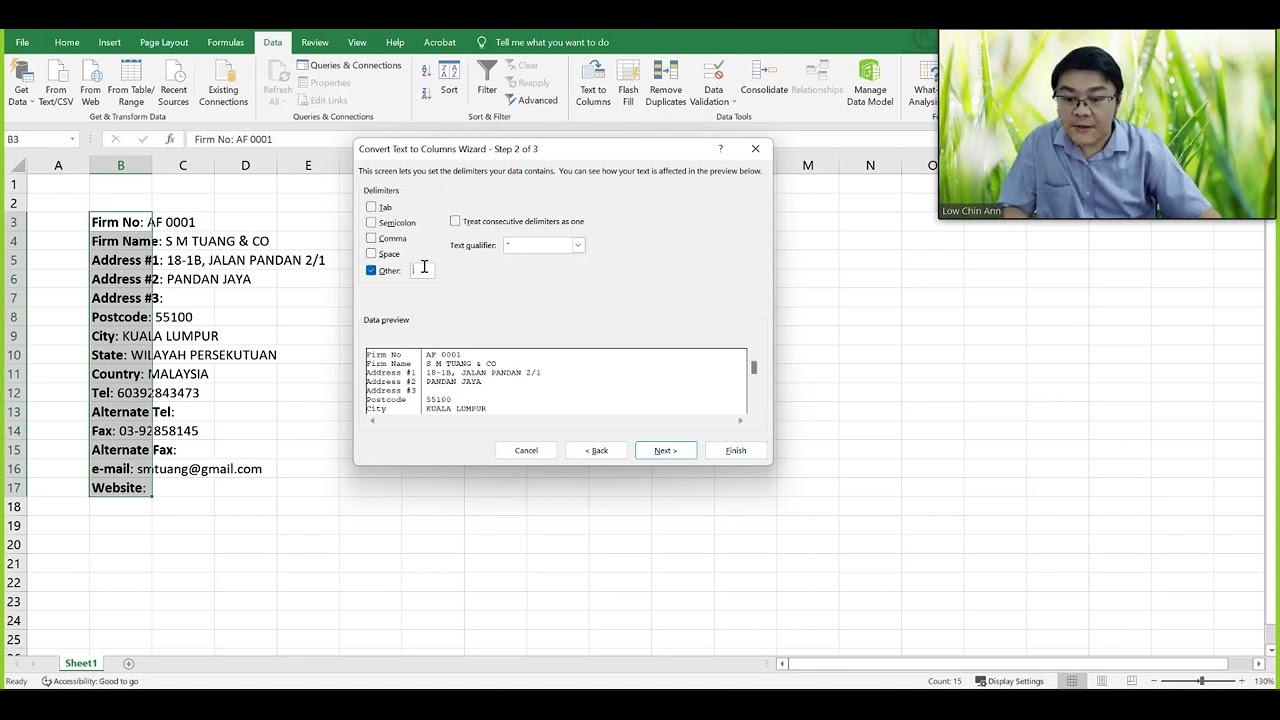
Task: Click the zoom slider handle
Action: (1201, 681)
